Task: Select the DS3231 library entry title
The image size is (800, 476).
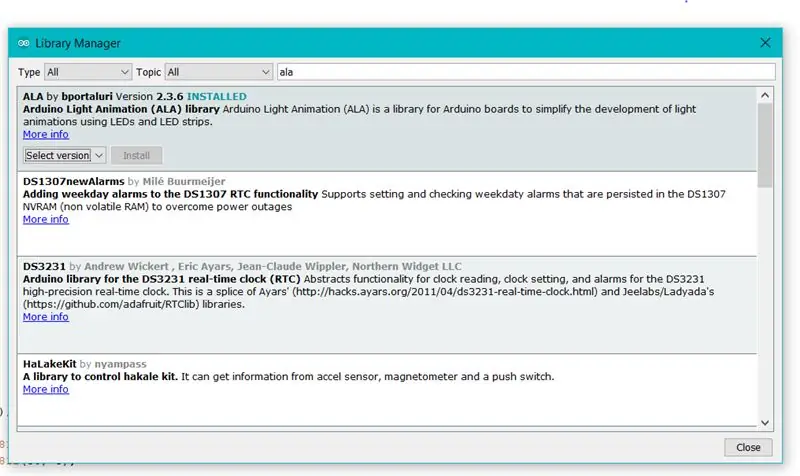Action: coord(44,266)
